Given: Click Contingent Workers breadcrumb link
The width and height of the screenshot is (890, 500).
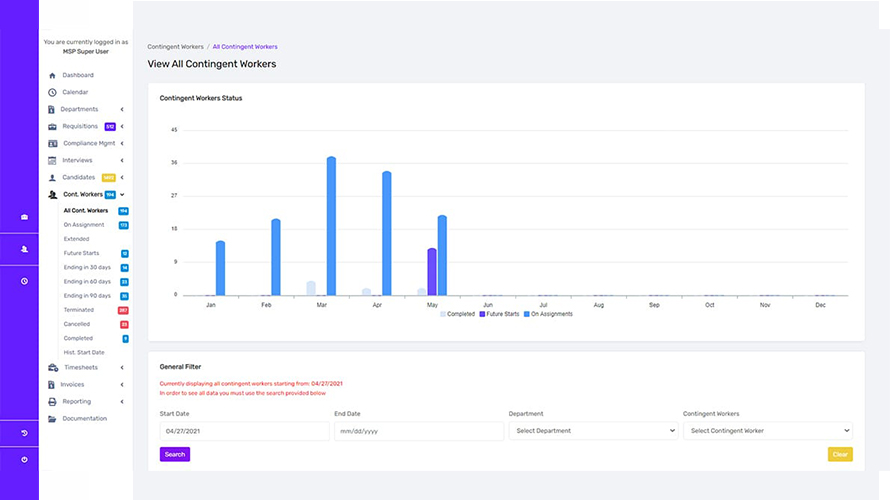Looking at the screenshot, I should 175,47.
